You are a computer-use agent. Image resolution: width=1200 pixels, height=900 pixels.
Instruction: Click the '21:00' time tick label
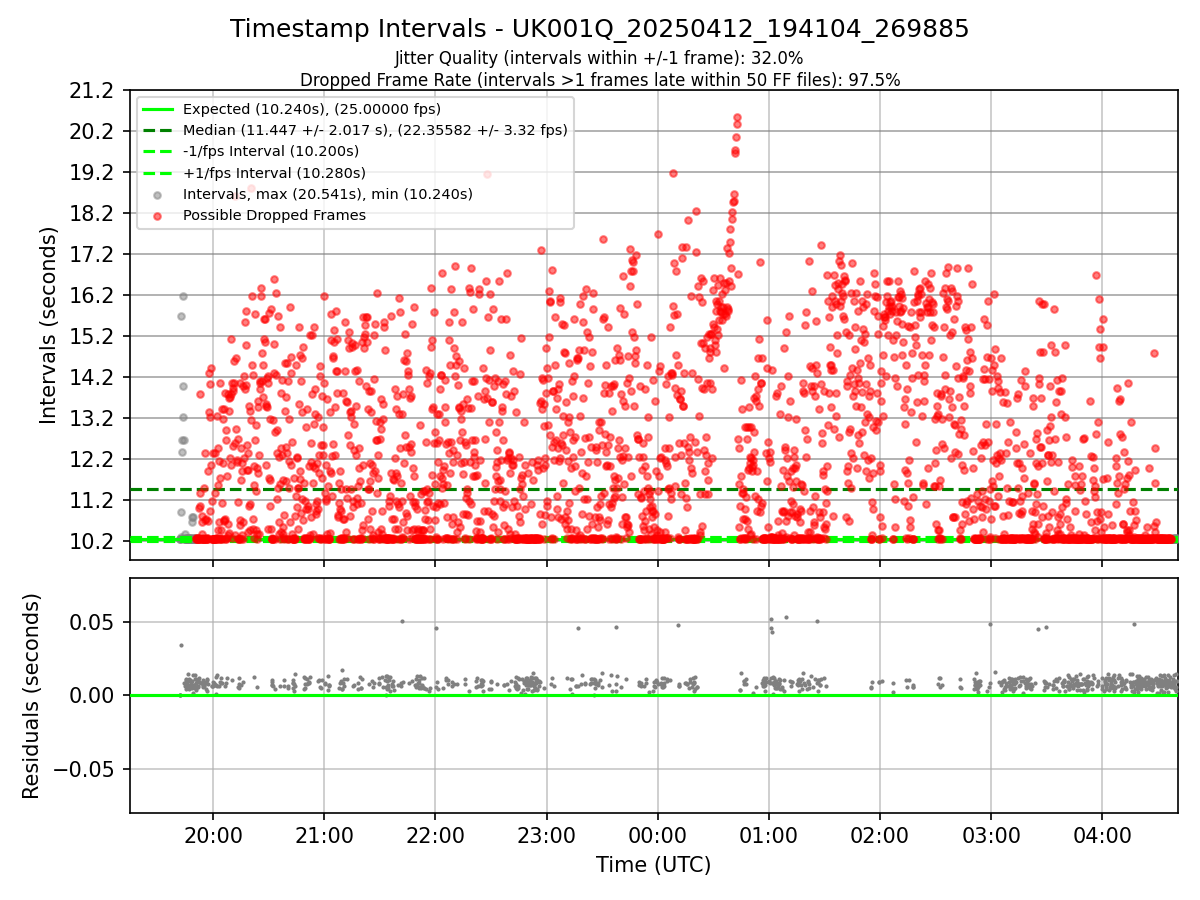pyautogui.click(x=324, y=834)
